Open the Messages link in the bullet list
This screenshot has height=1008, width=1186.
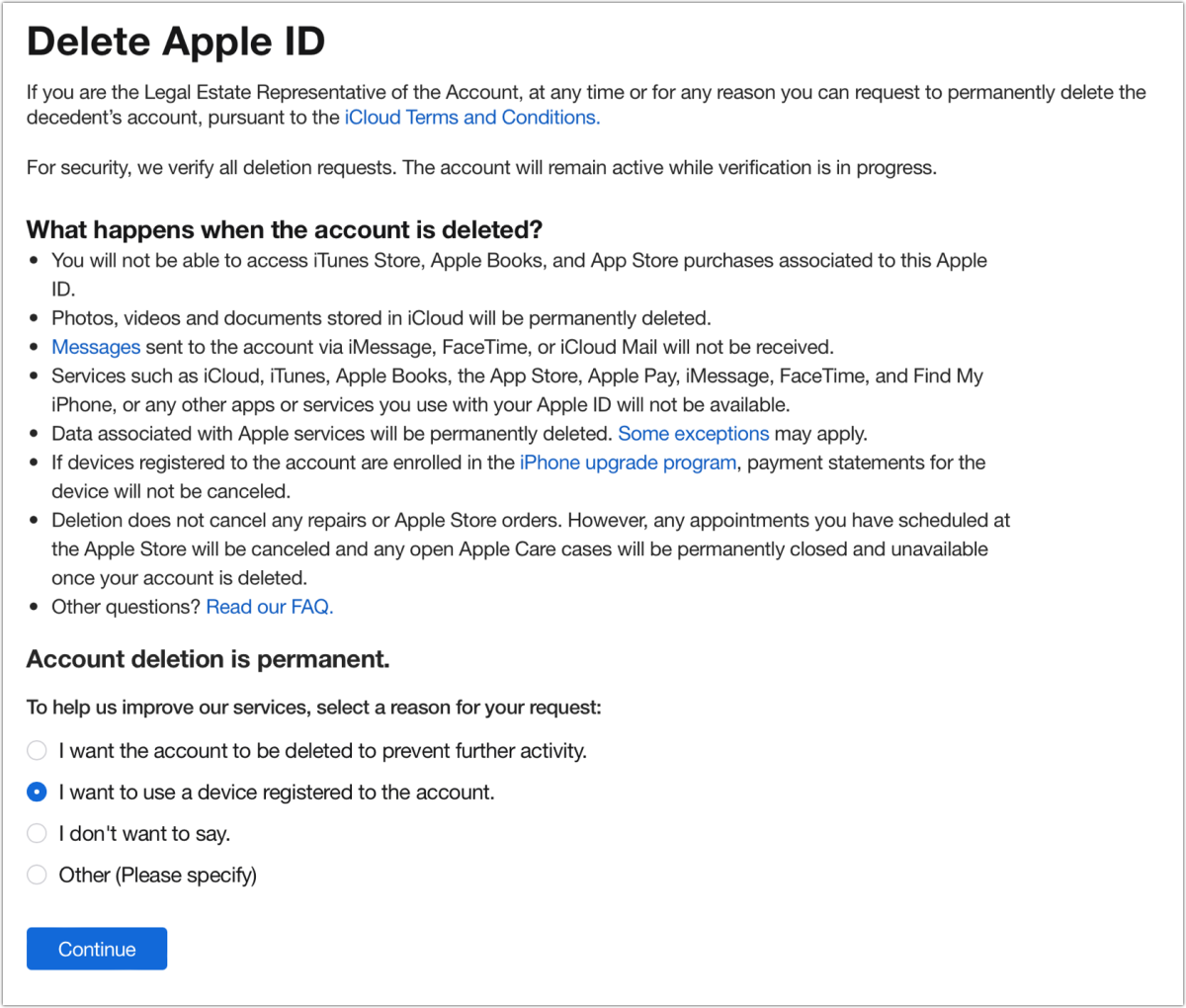tap(96, 347)
